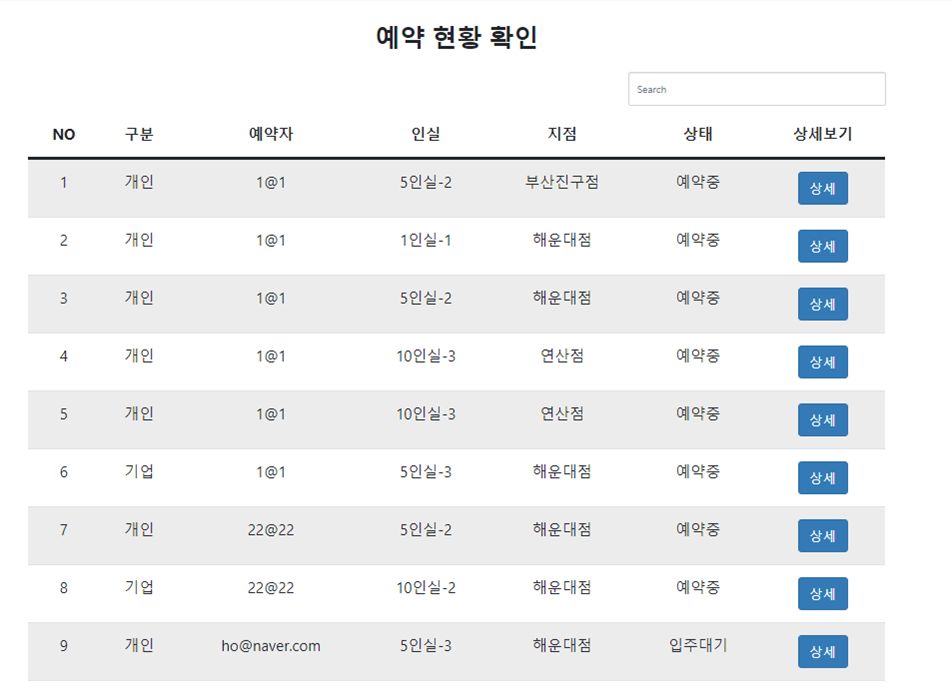
Task: Select 1@1 reserver in row 1
Action: click(x=271, y=183)
